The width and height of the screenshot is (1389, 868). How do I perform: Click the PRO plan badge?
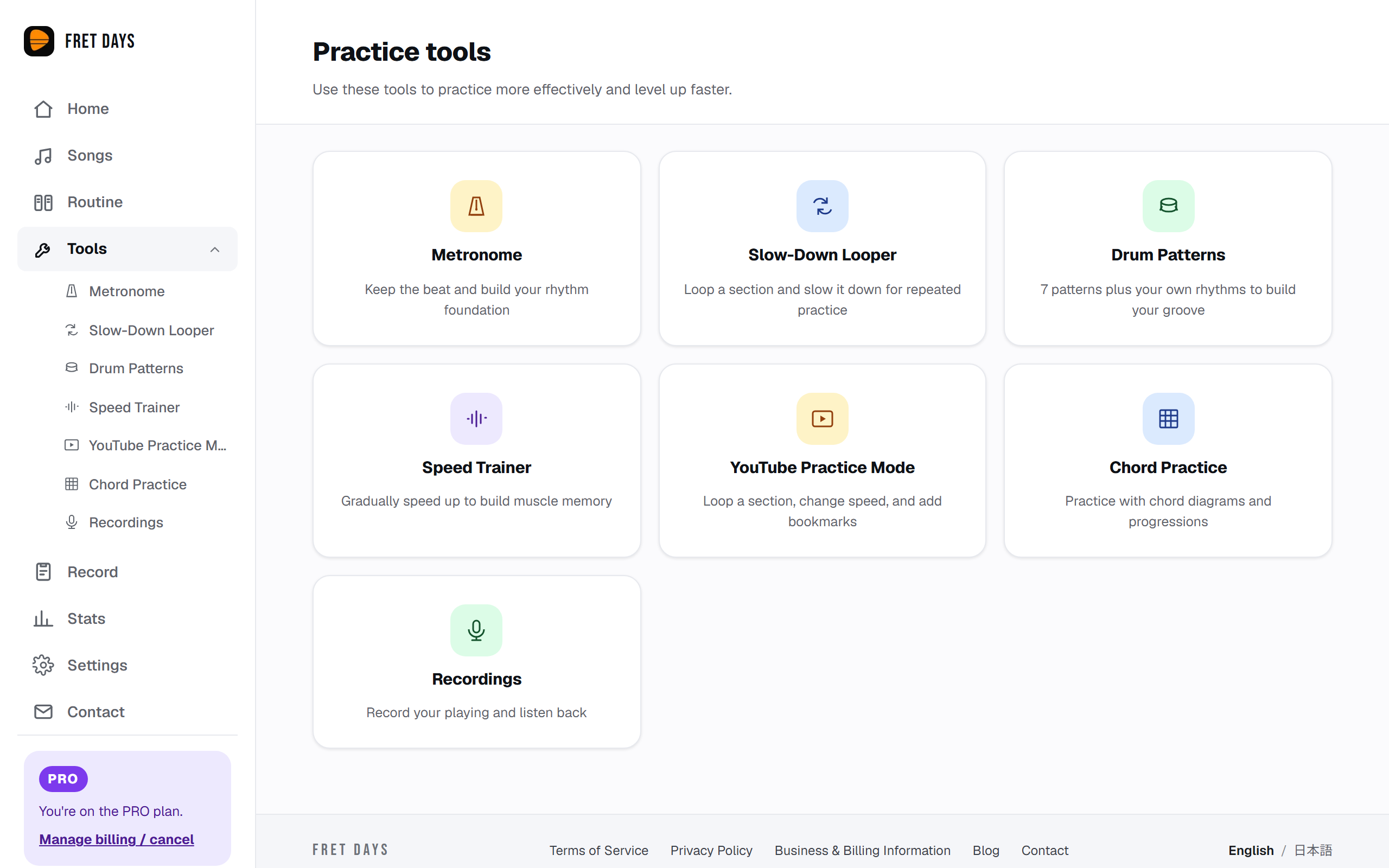pos(63,779)
